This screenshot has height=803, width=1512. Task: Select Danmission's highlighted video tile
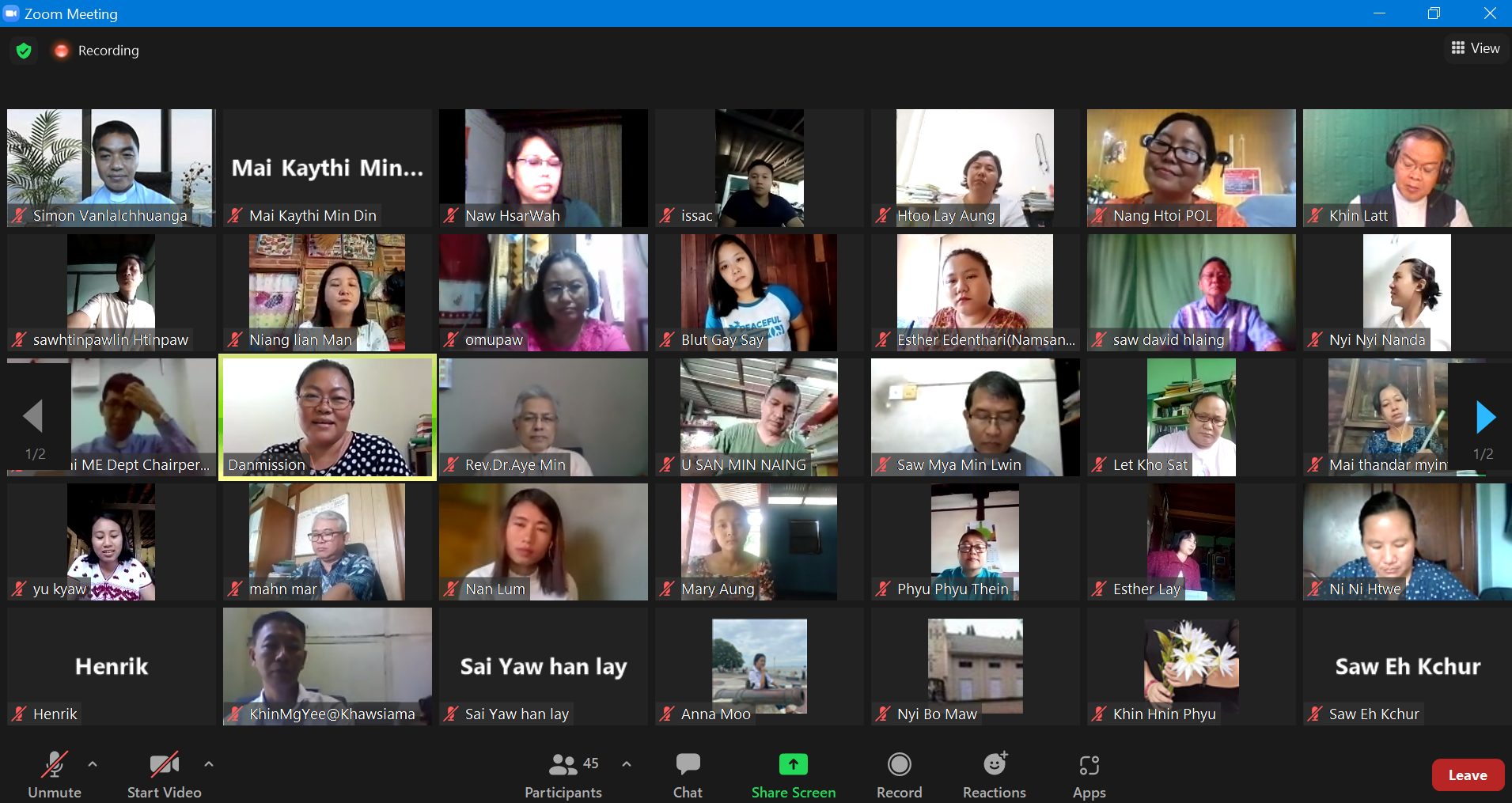pos(328,416)
